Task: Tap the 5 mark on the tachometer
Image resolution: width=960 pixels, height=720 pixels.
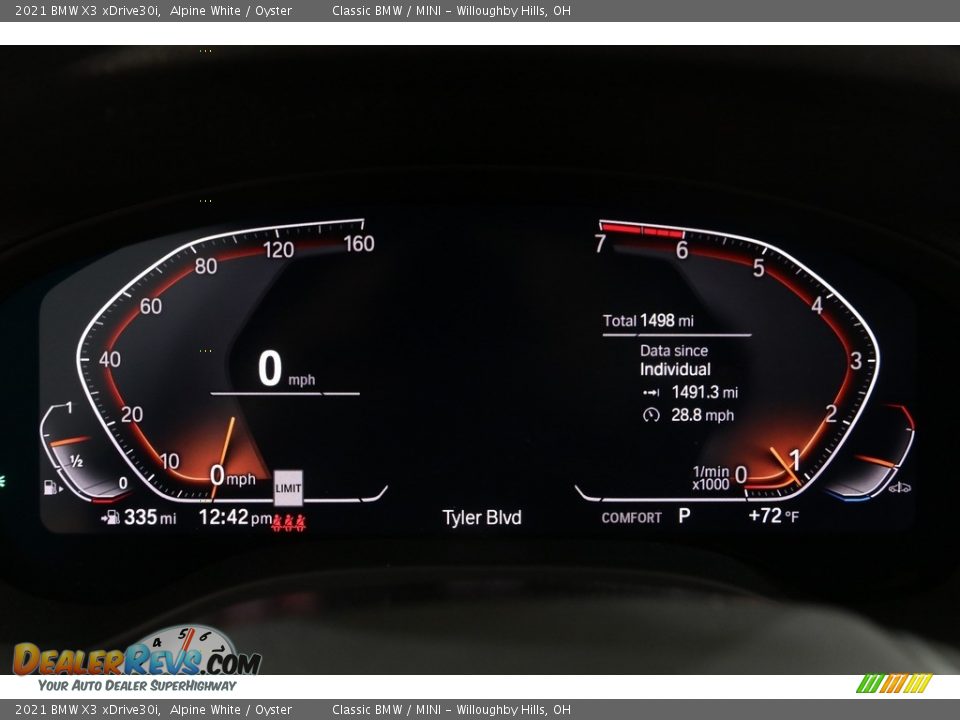Action: (759, 268)
